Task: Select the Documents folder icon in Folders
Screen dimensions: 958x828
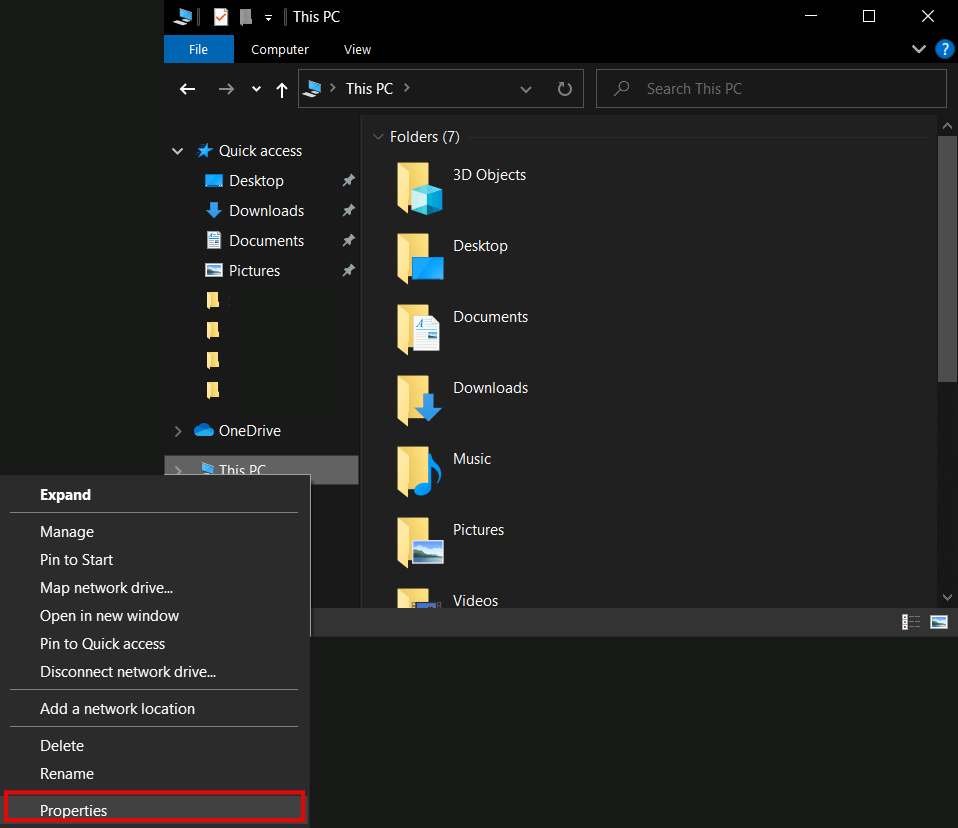Action: (419, 330)
